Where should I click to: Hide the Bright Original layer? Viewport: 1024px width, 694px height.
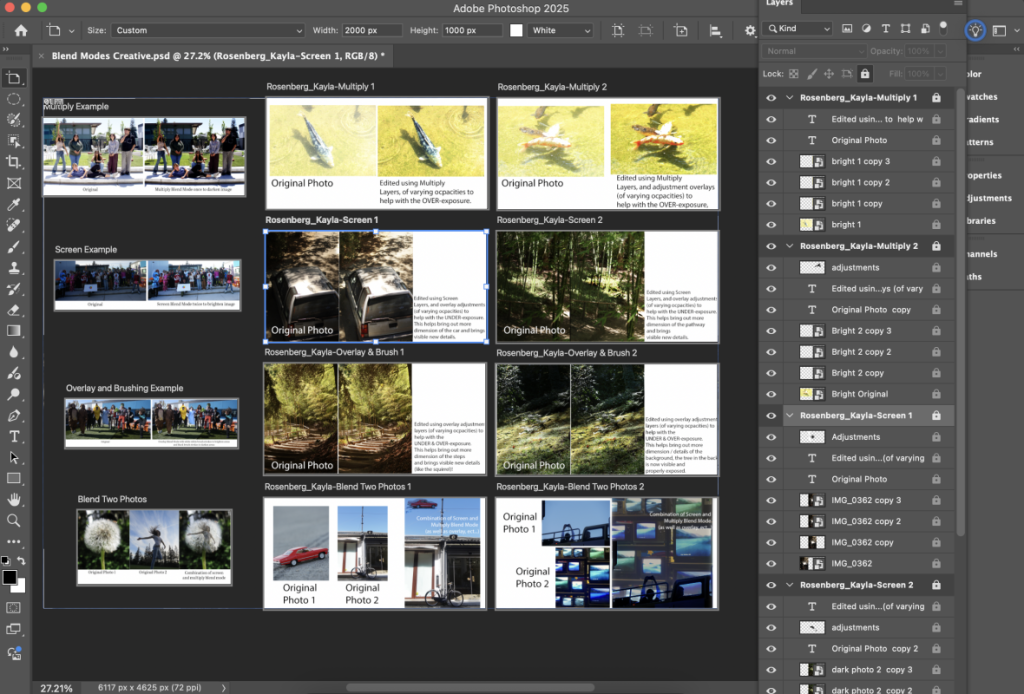(x=771, y=394)
